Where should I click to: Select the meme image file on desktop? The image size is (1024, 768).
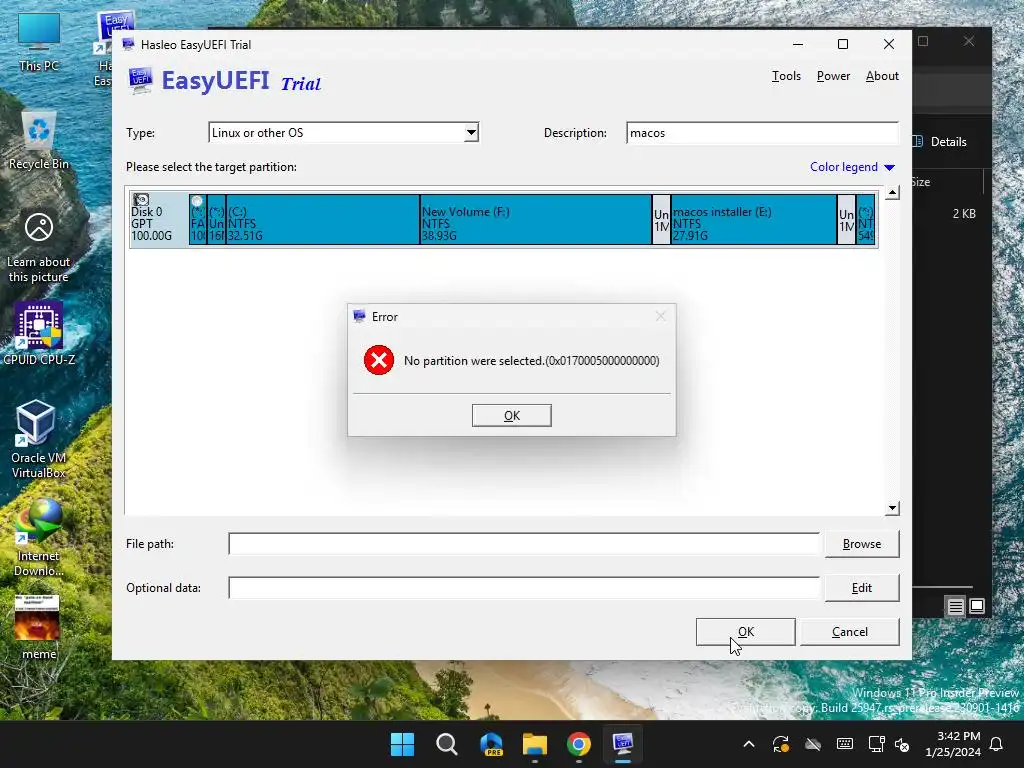click(38, 627)
